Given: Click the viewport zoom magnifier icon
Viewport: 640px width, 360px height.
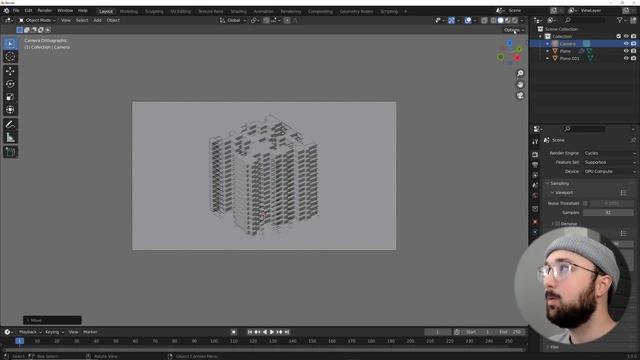Looking at the screenshot, I should pos(520,73).
